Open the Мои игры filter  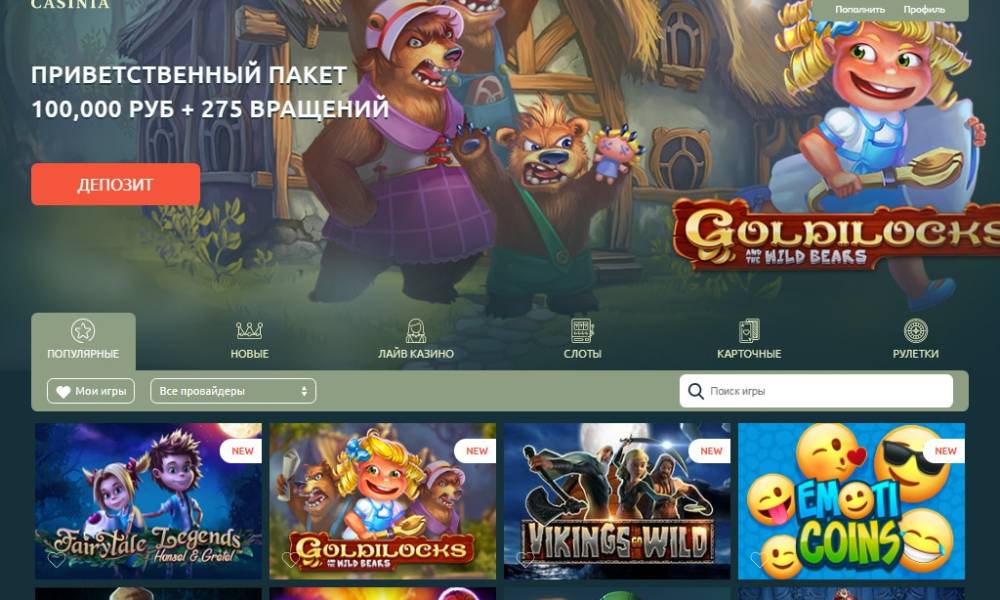91,391
